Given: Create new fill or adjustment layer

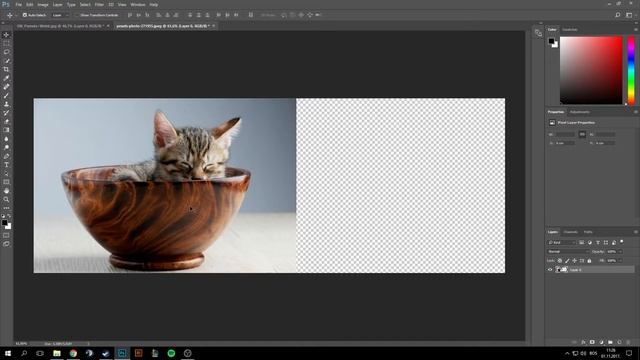Looking at the screenshot, I should (x=601, y=342).
